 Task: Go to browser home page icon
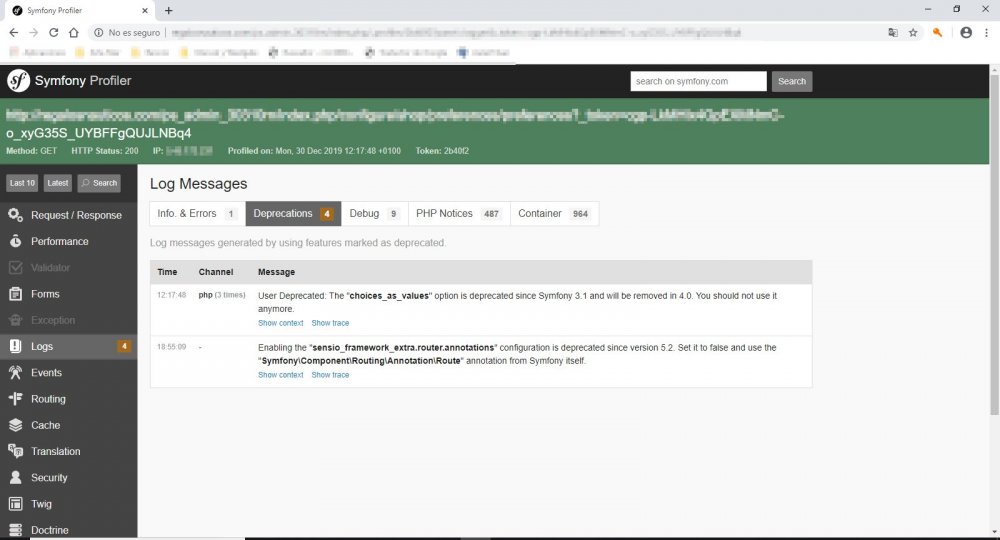click(x=74, y=33)
